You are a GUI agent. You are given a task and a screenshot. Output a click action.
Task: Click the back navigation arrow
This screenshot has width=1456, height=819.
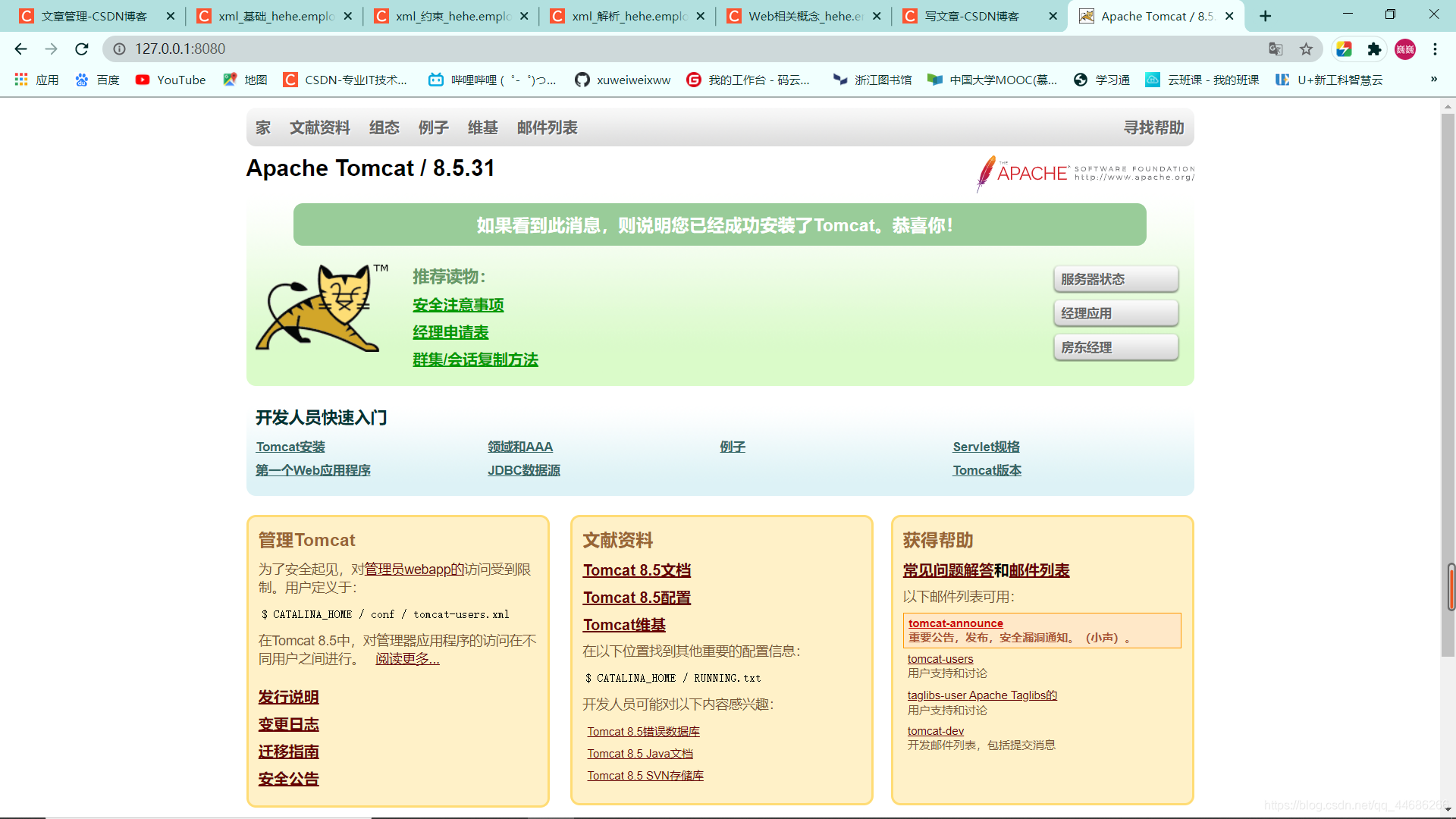point(20,49)
